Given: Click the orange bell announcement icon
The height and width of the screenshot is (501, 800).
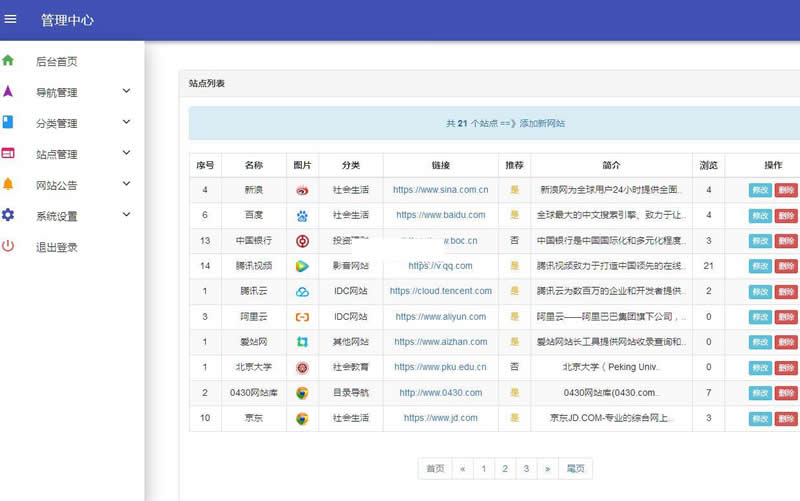Looking at the screenshot, I should pyautogui.click(x=8, y=184).
